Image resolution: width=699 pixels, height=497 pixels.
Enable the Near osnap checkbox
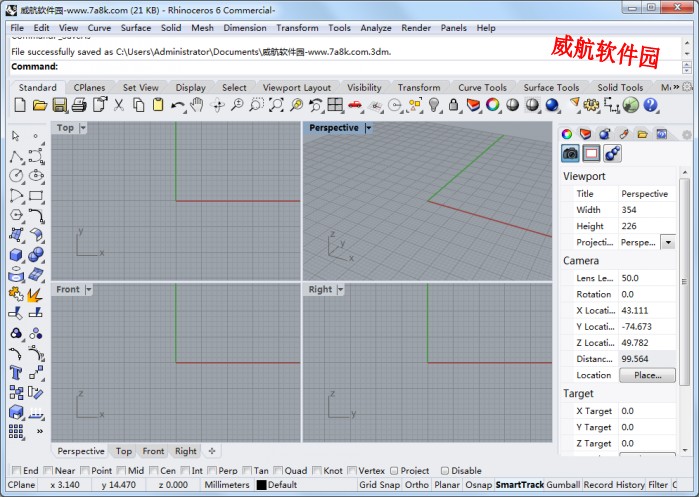tap(49, 471)
